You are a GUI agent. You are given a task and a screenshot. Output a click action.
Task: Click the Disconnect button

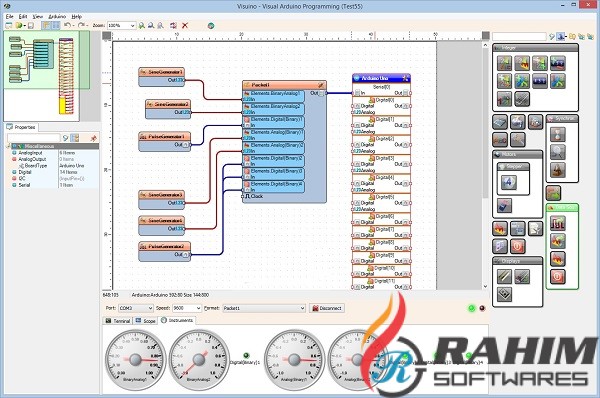click(327, 308)
